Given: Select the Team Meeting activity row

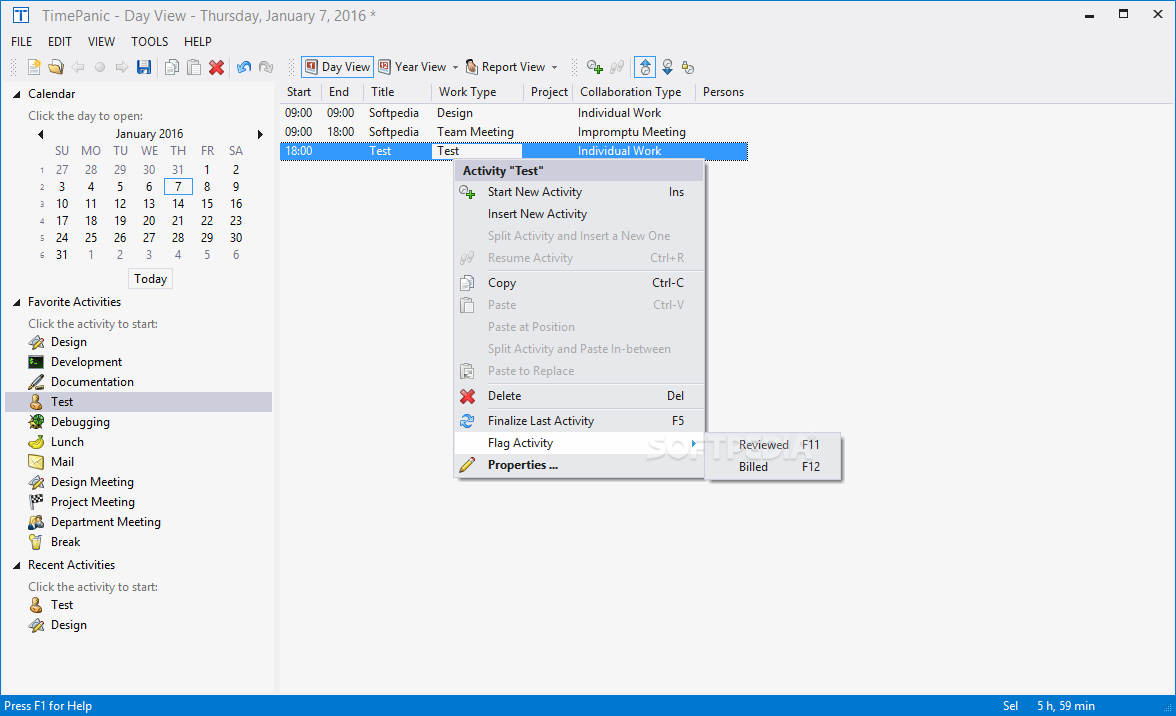Looking at the screenshot, I should pos(514,132).
